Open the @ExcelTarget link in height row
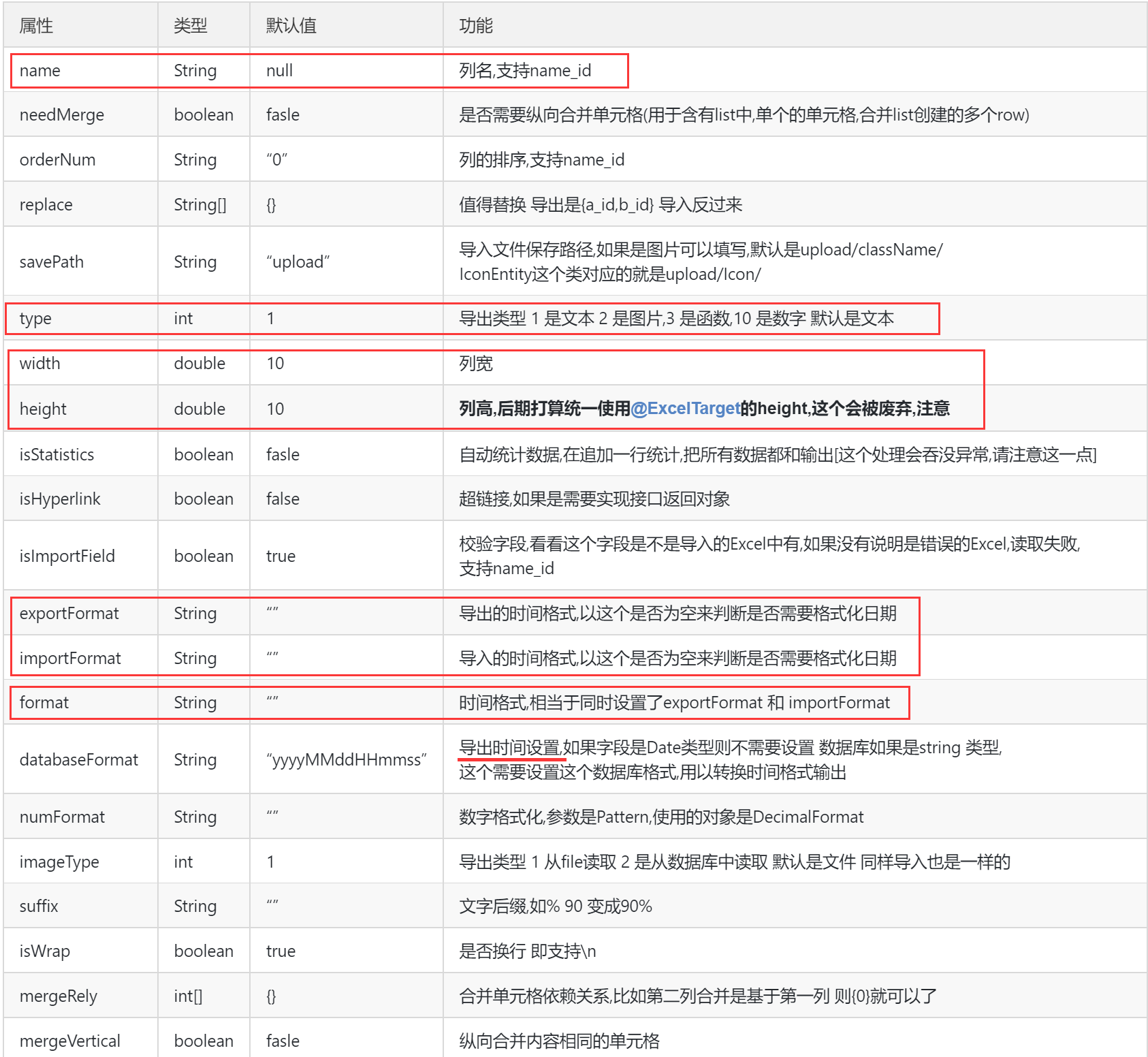 [685, 409]
